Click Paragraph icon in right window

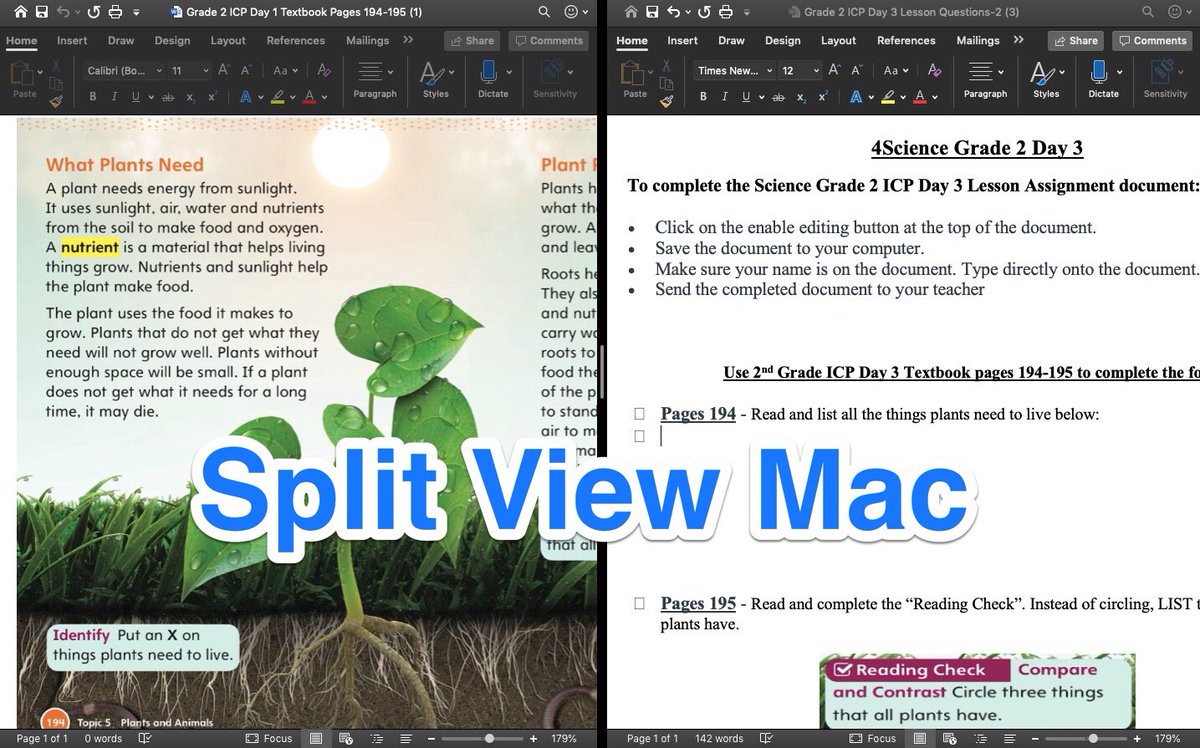pos(981,72)
